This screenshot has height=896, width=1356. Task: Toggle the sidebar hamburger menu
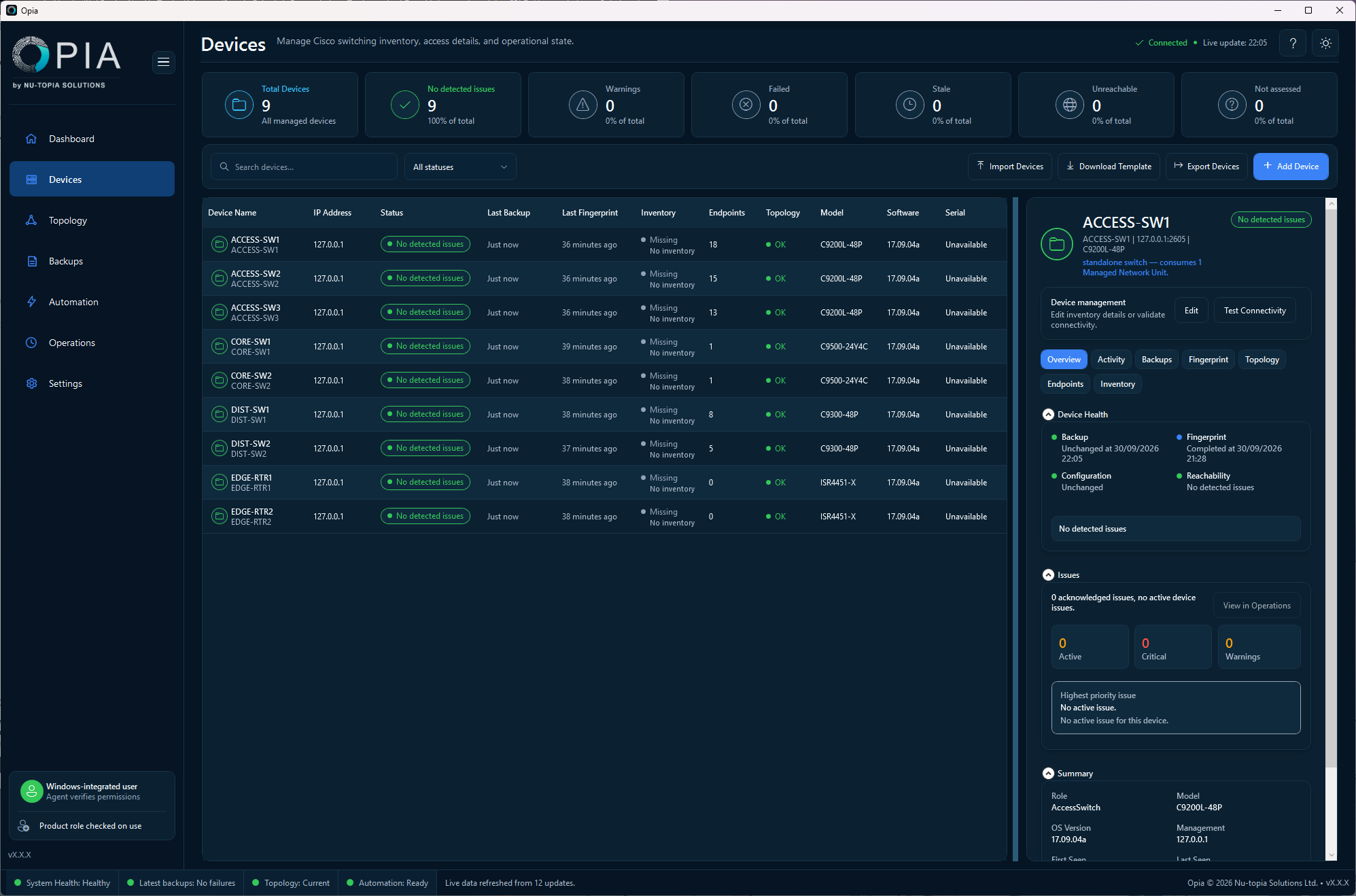click(x=163, y=62)
